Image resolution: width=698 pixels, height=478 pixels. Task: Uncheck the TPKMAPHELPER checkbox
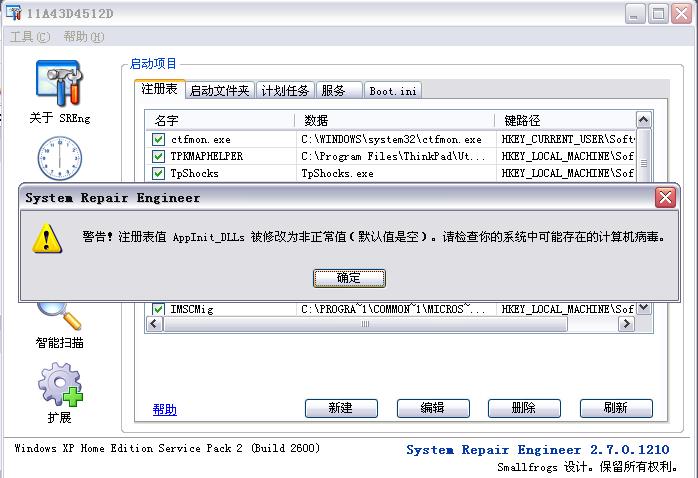point(158,156)
